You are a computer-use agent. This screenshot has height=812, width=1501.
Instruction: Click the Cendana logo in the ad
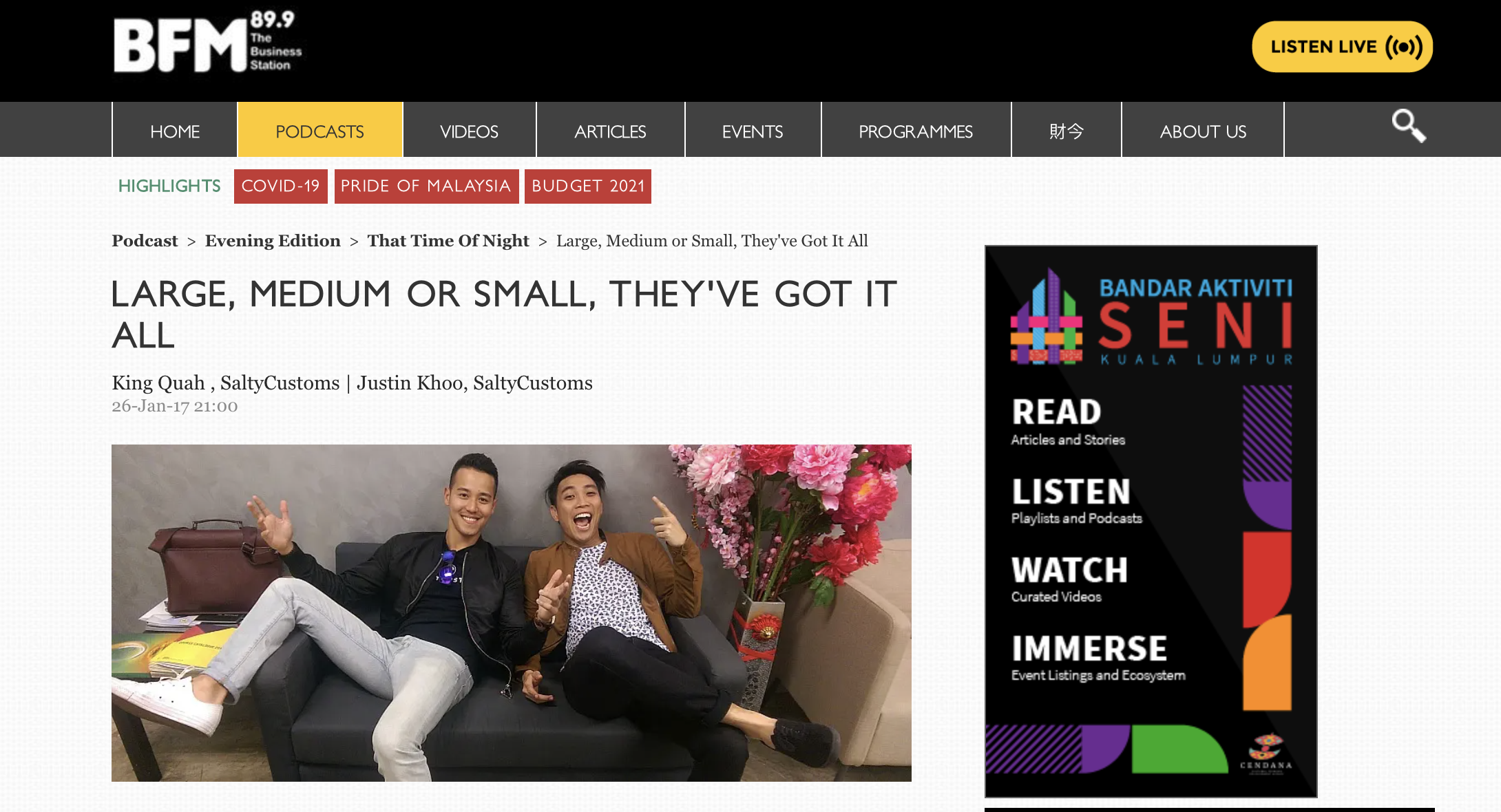1266,753
